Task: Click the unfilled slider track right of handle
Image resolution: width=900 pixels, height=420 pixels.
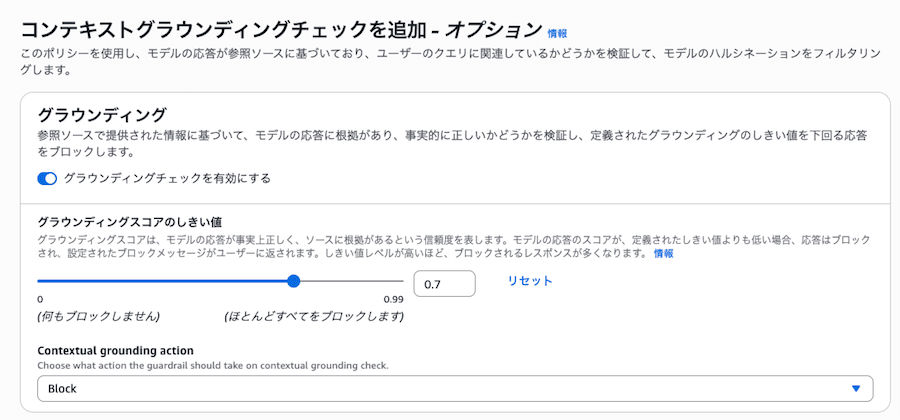Action: (350, 282)
